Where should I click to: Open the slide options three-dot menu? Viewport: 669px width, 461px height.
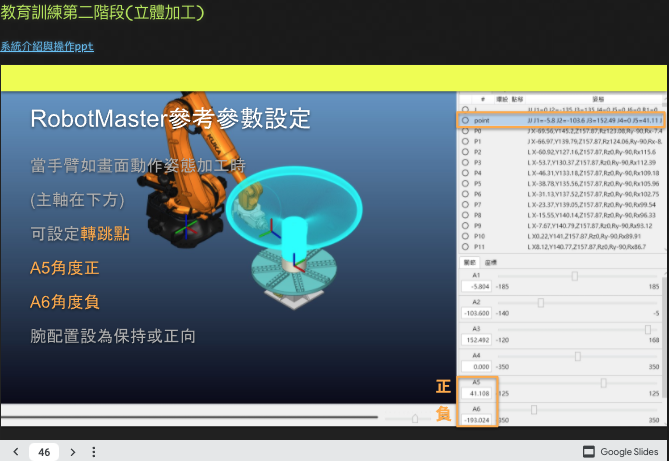pos(93,452)
